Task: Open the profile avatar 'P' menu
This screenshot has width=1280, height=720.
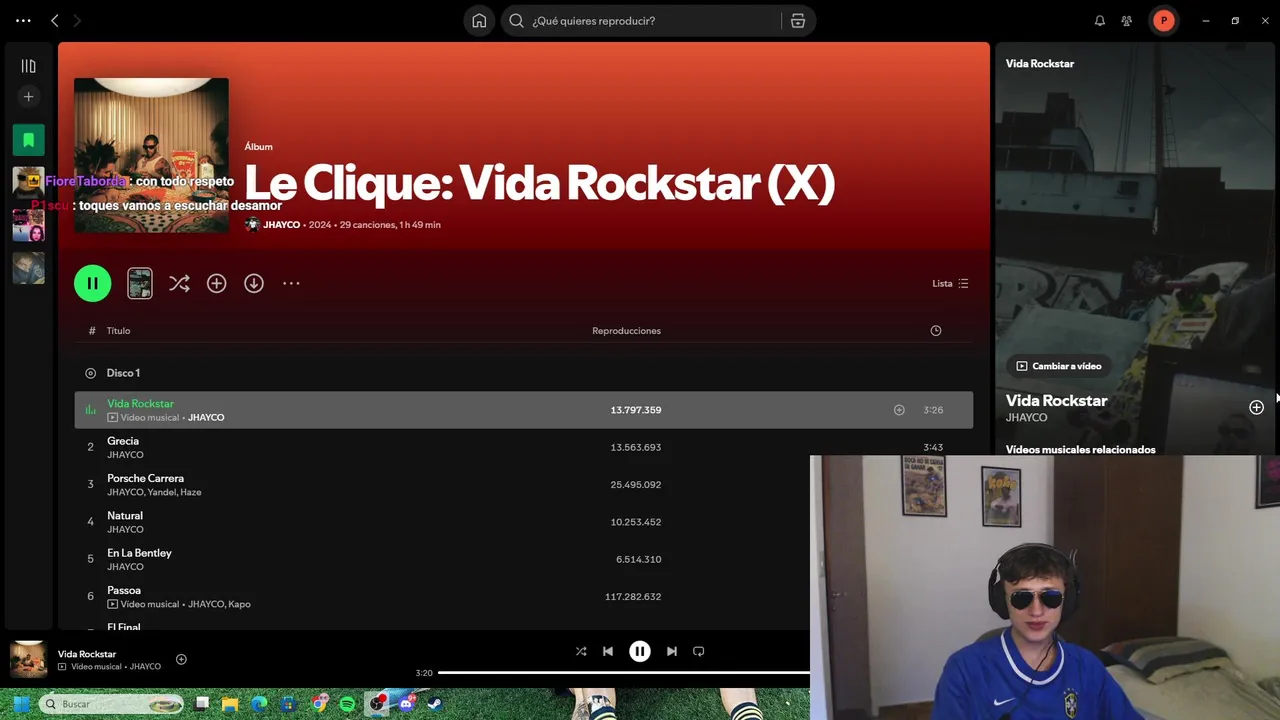Action: [1164, 20]
